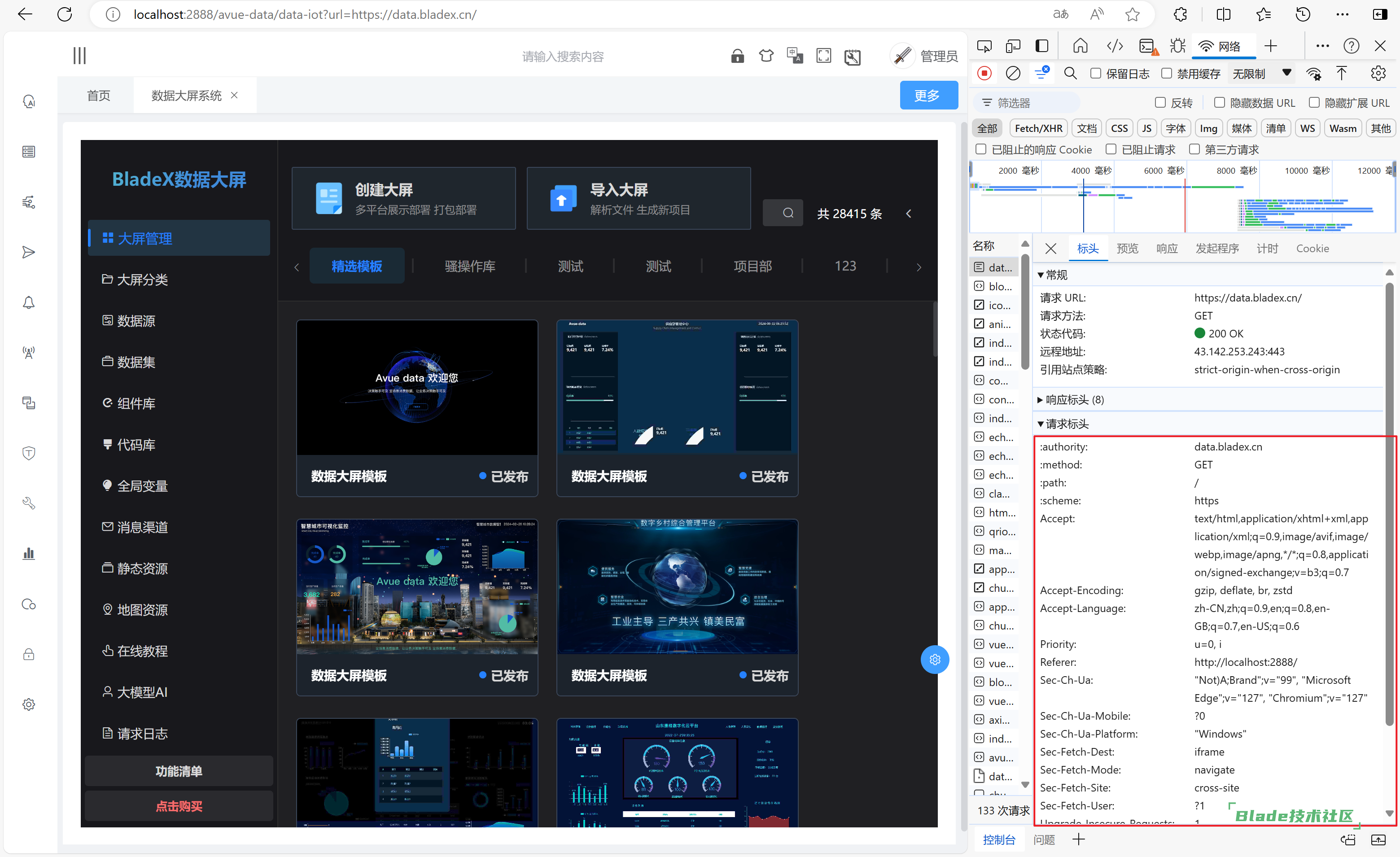The image size is (1400, 857).
Task: Click the category tabs left arrow
Action: 297,267
